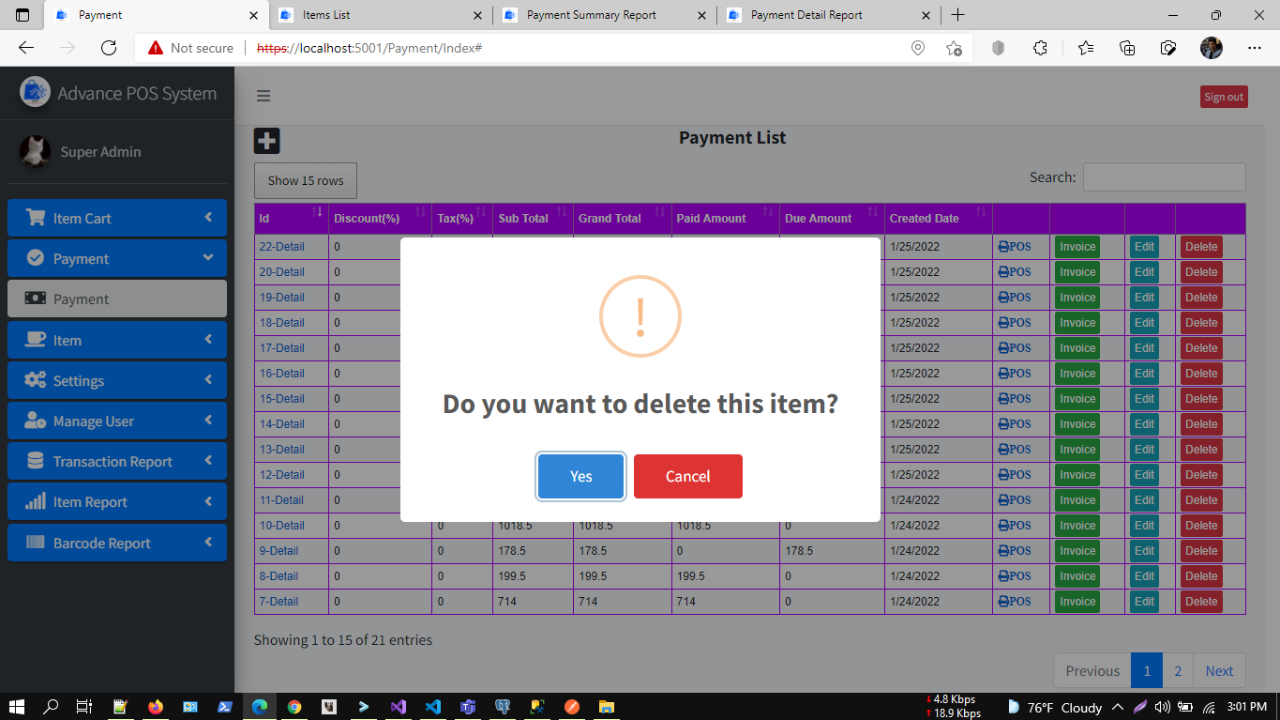This screenshot has height=720, width=1280.
Task: Open Firefox from the taskbar
Action: click(x=155, y=707)
